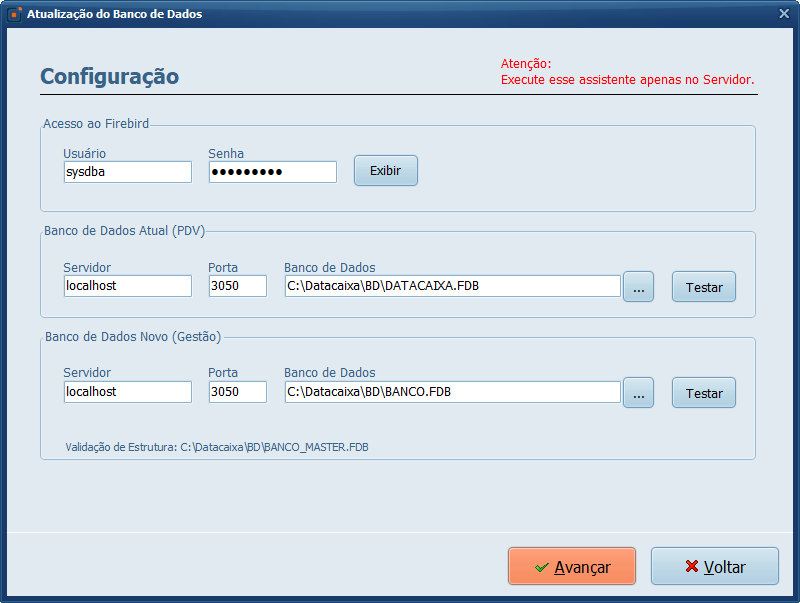Click the BANCO.FDB database path field
The height and width of the screenshot is (603, 800).
coord(452,392)
